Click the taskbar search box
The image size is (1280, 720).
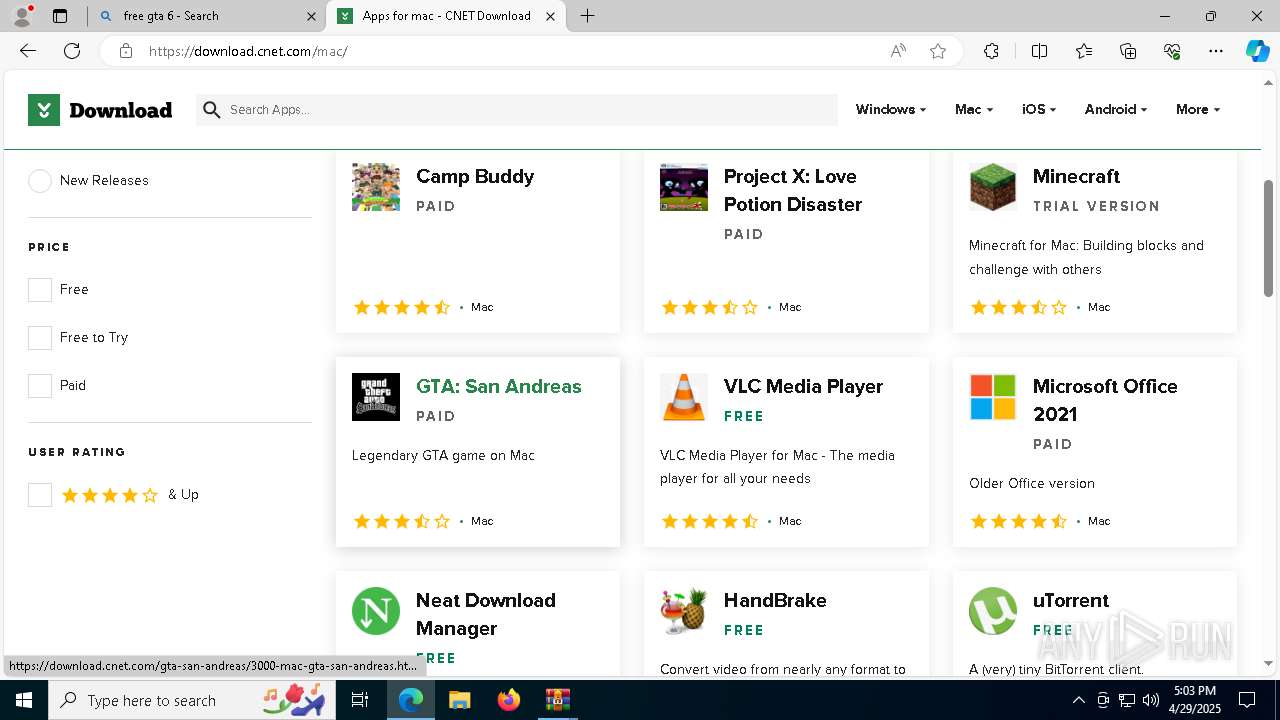pyautogui.click(x=191, y=700)
